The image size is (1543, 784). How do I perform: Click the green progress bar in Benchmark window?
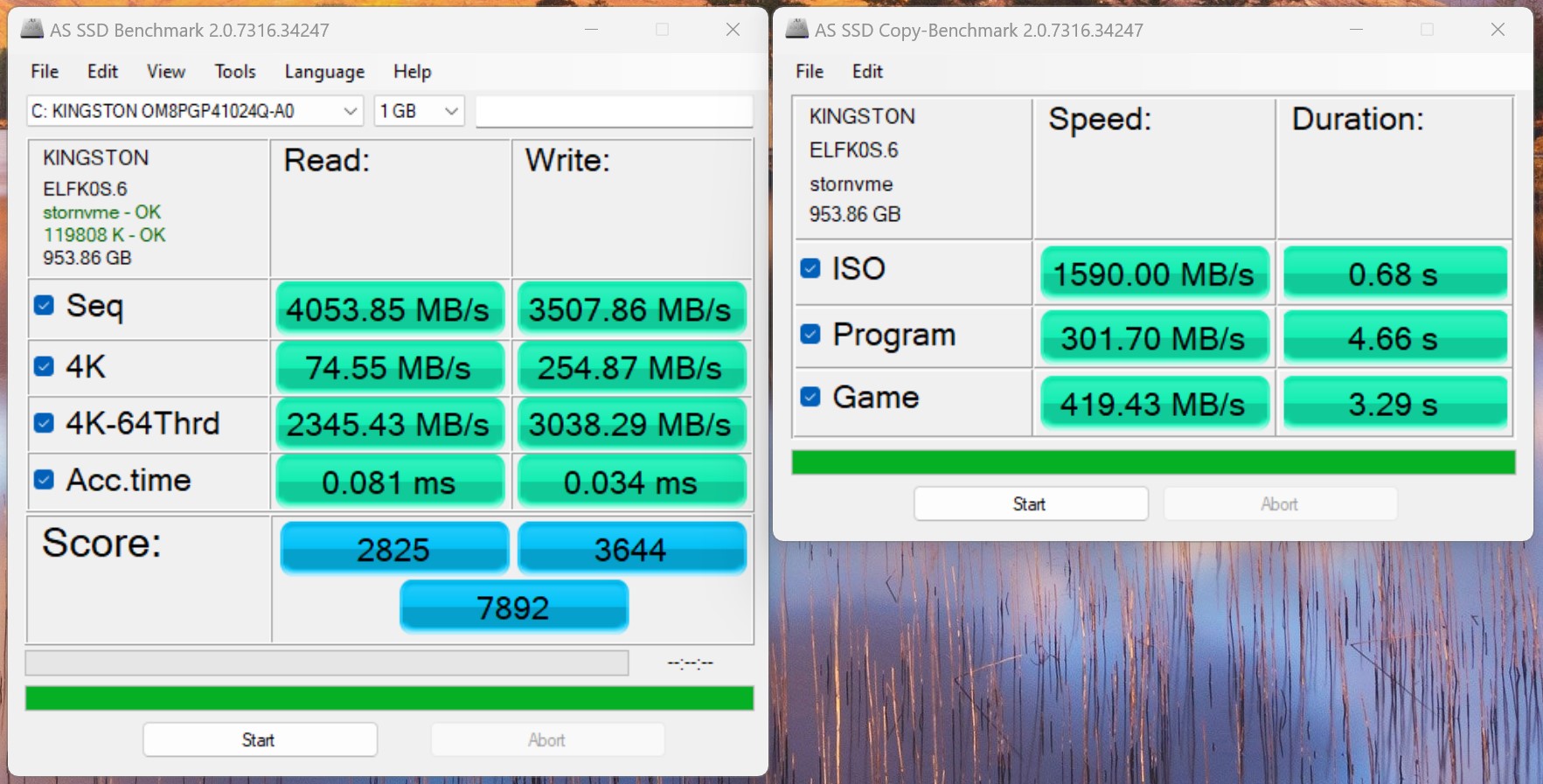(389, 697)
